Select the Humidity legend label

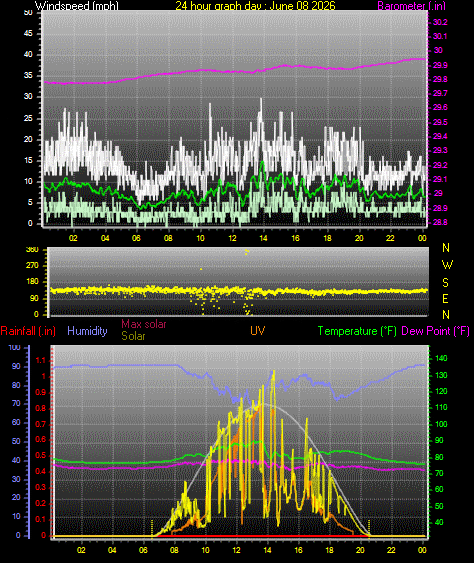87,331
